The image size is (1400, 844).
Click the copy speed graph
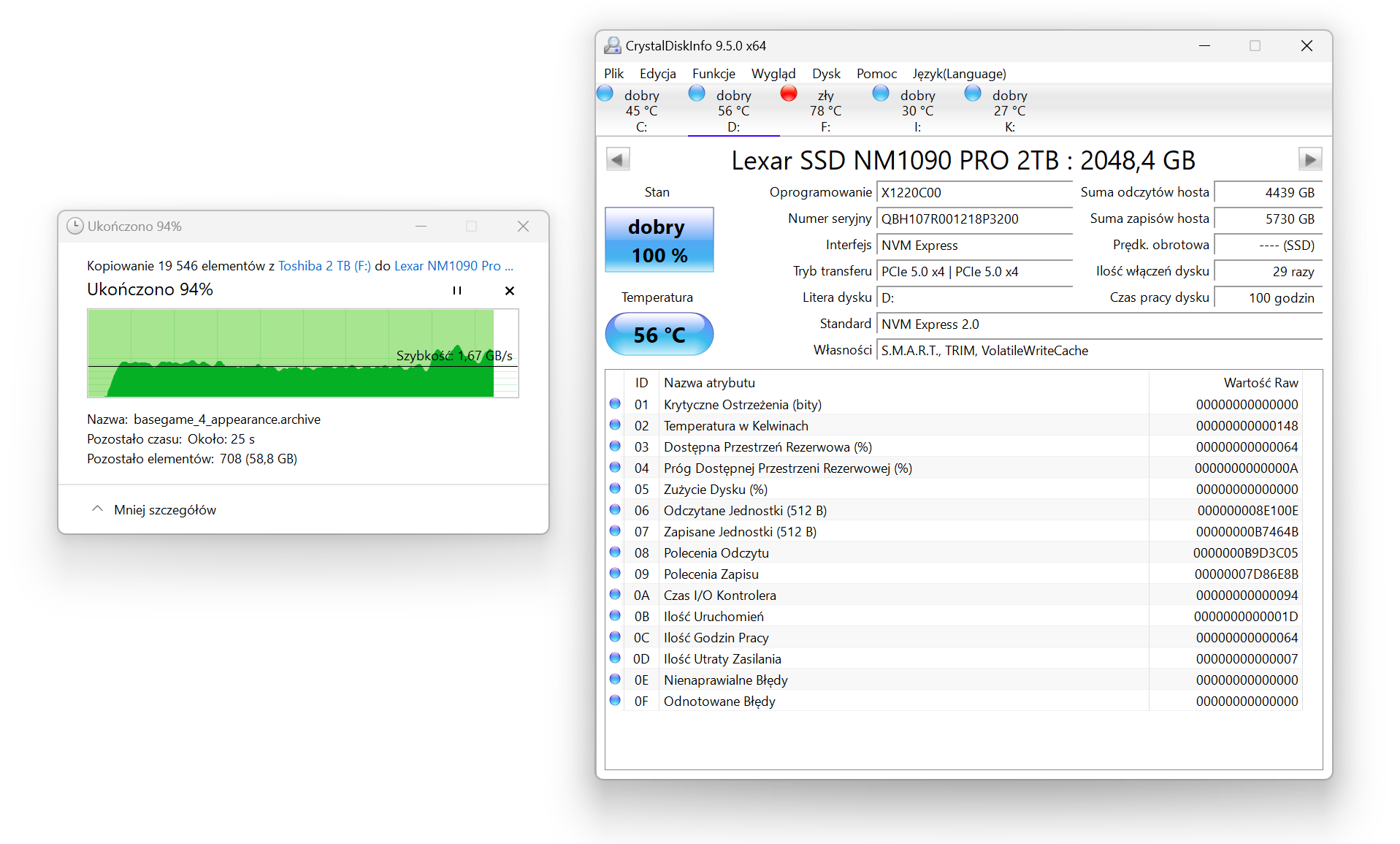tap(302, 354)
